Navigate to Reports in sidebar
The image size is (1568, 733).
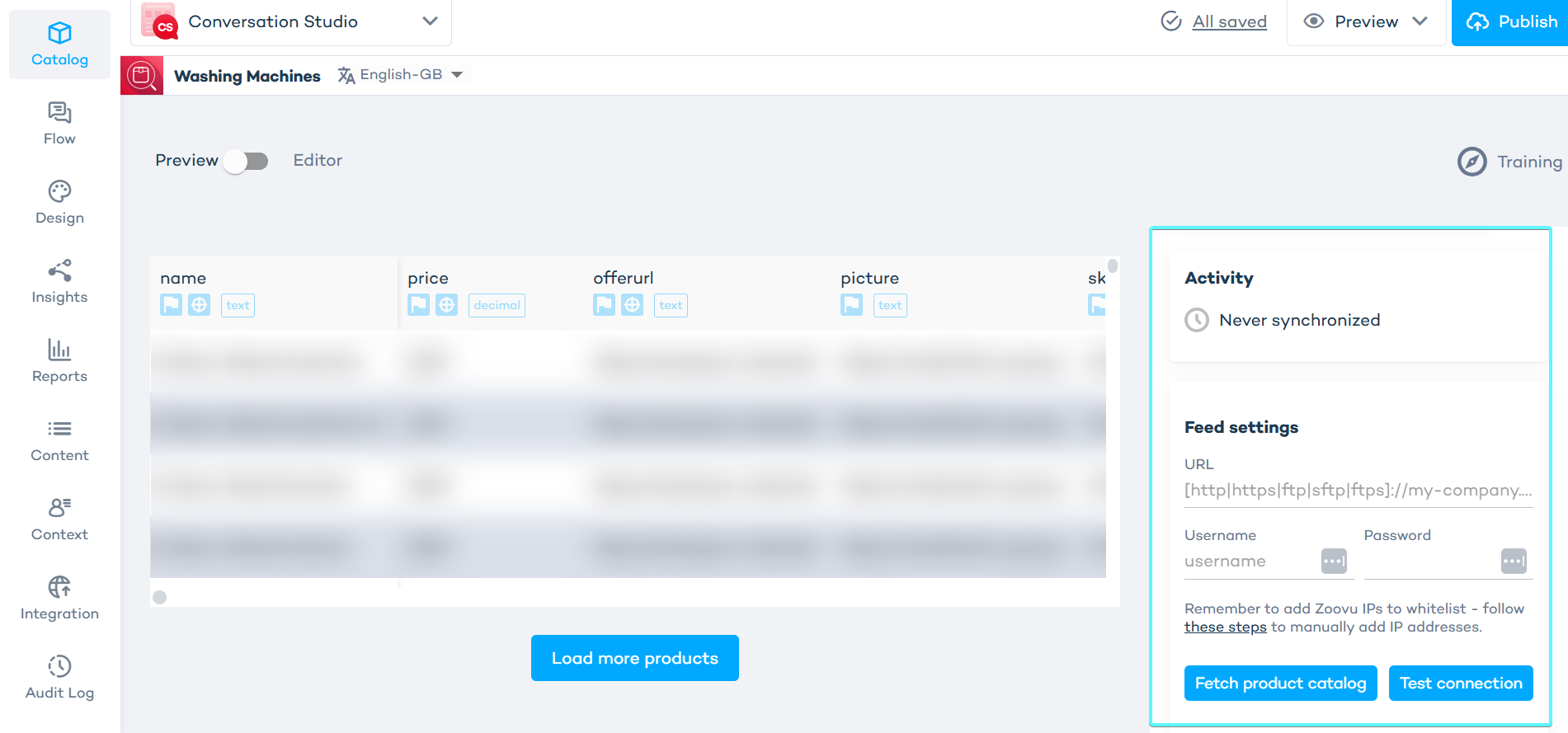59,361
